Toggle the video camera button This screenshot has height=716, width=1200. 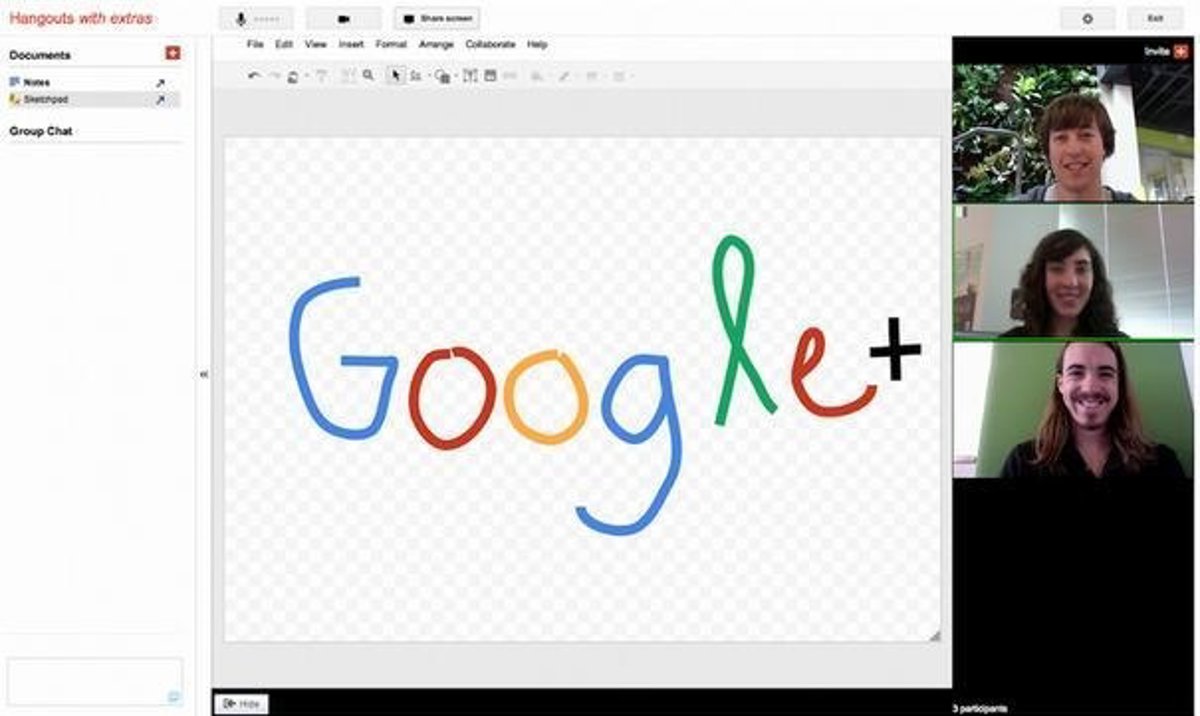343,18
